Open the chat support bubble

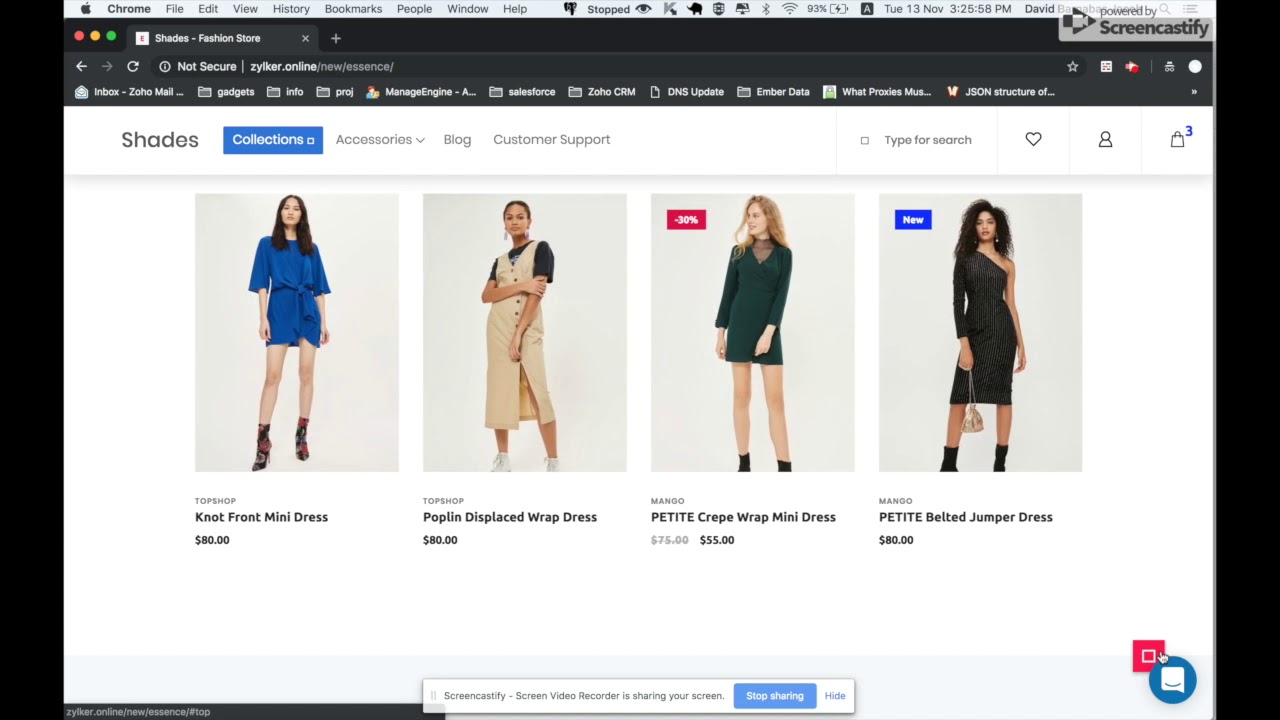(x=1172, y=680)
